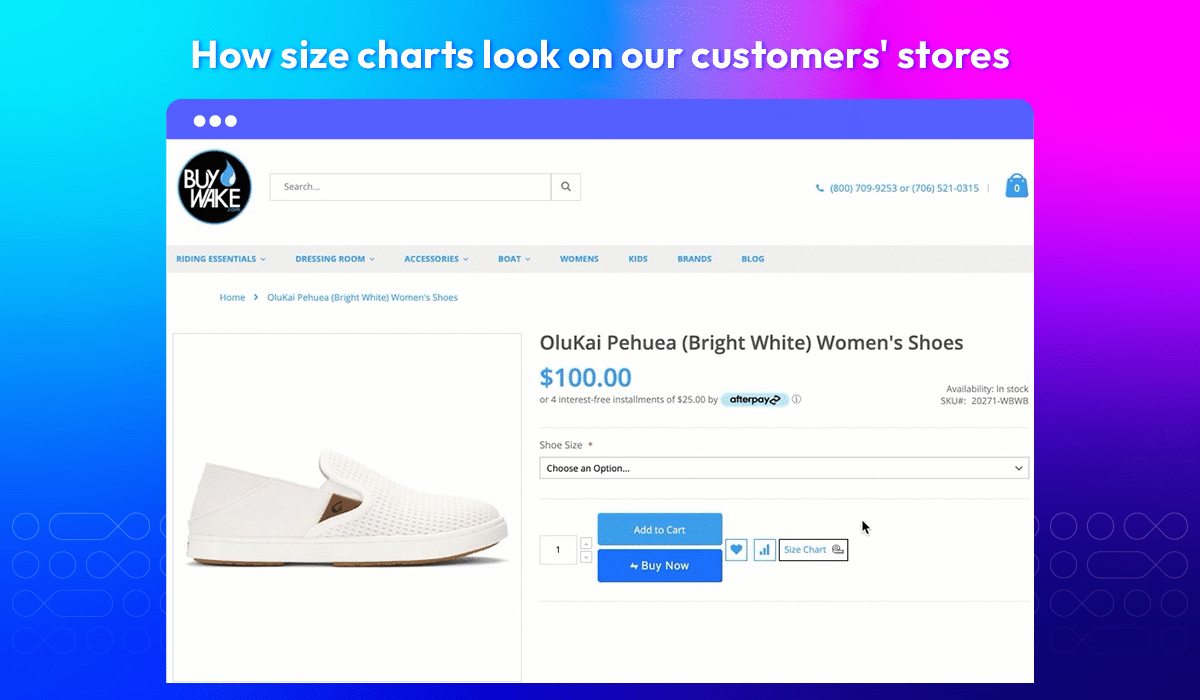Open the Womens menu item
The height and width of the screenshot is (700, 1200).
(x=579, y=259)
